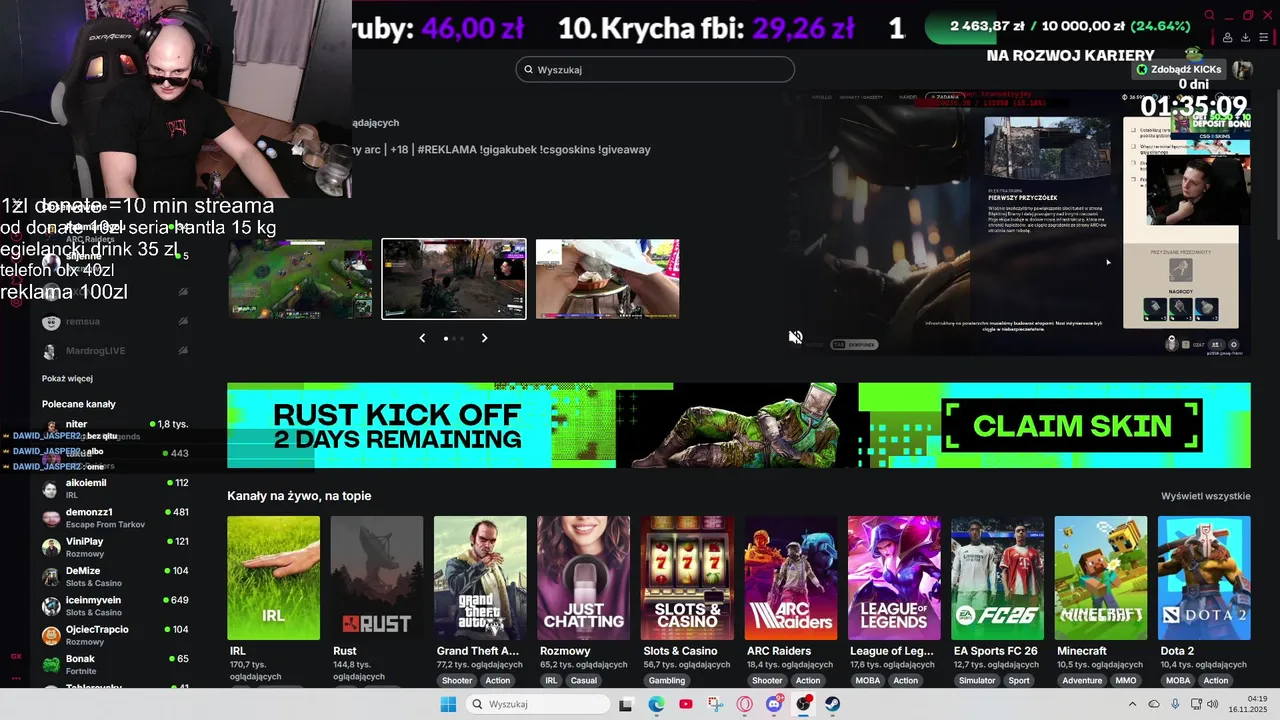
Task: Select the first carousel pagination dot
Action: tap(445, 338)
